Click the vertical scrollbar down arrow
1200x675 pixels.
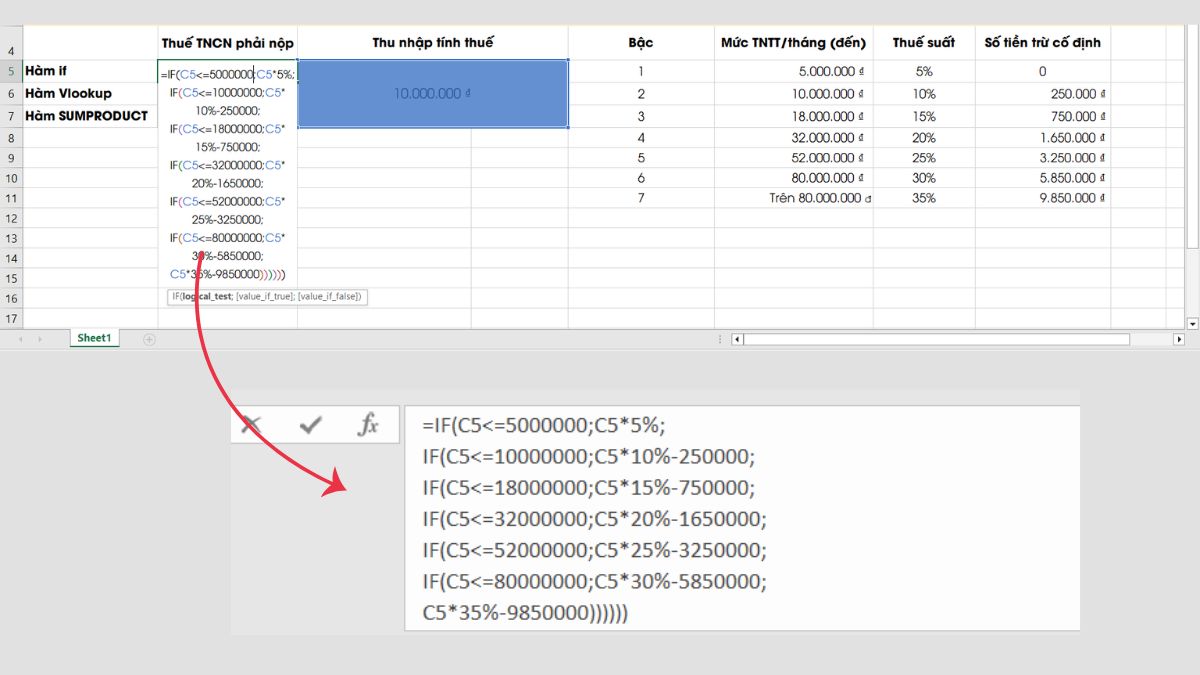coord(1190,323)
